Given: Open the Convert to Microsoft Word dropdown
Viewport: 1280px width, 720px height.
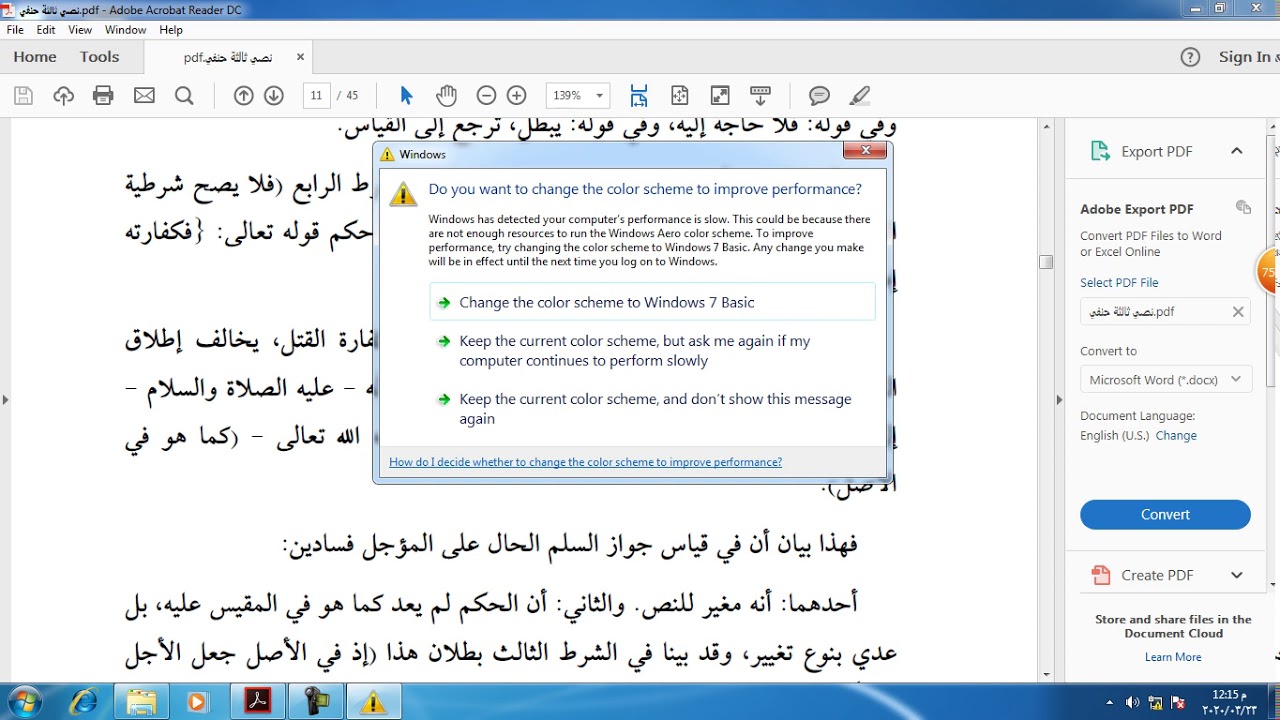Looking at the screenshot, I should [x=1165, y=380].
